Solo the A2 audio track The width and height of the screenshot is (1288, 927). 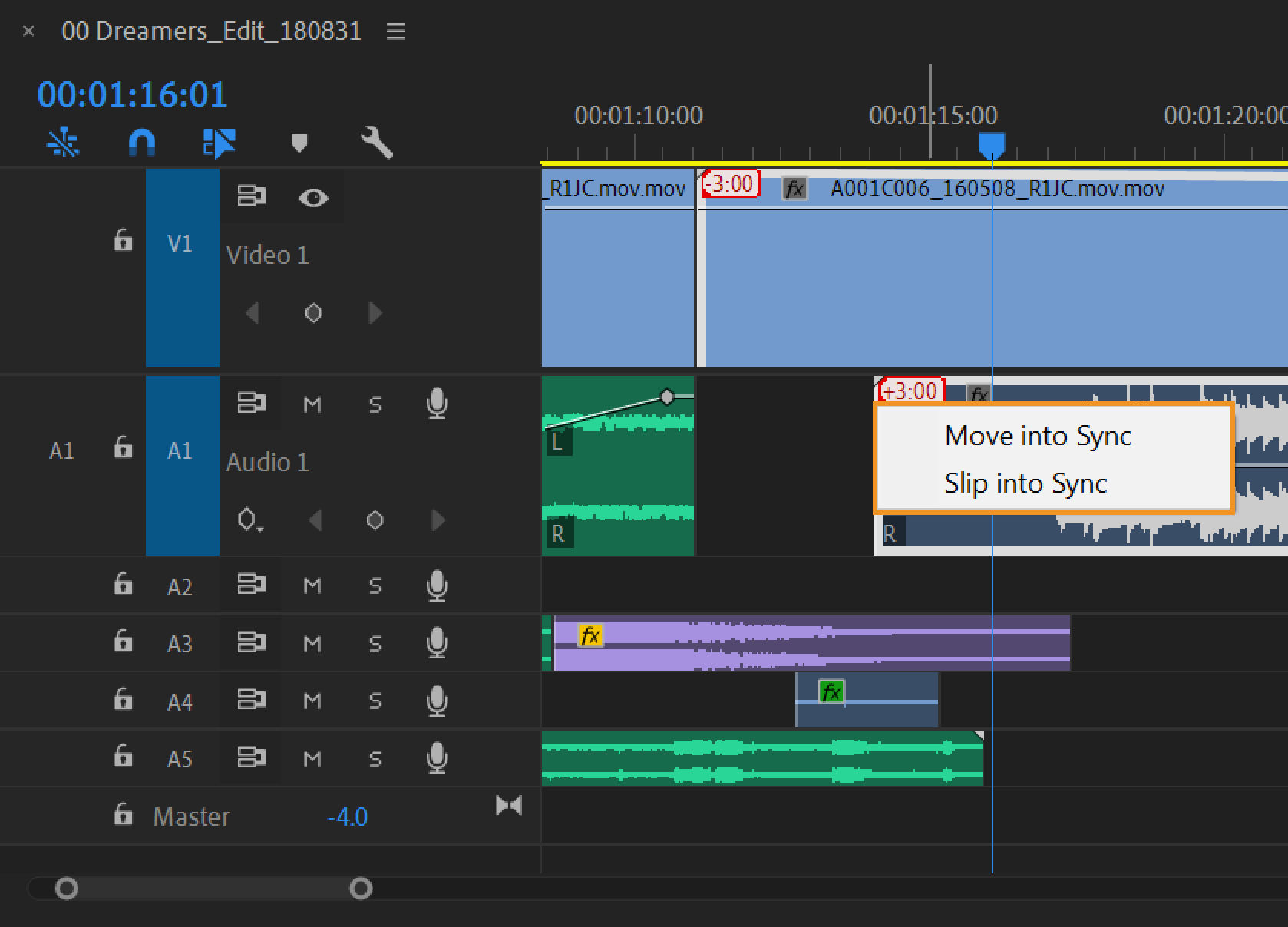click(x=375, y=586)
